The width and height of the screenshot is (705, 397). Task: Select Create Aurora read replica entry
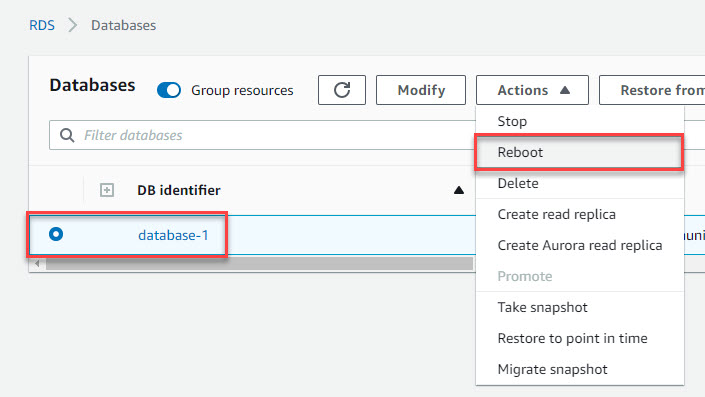tap(580, 245)
